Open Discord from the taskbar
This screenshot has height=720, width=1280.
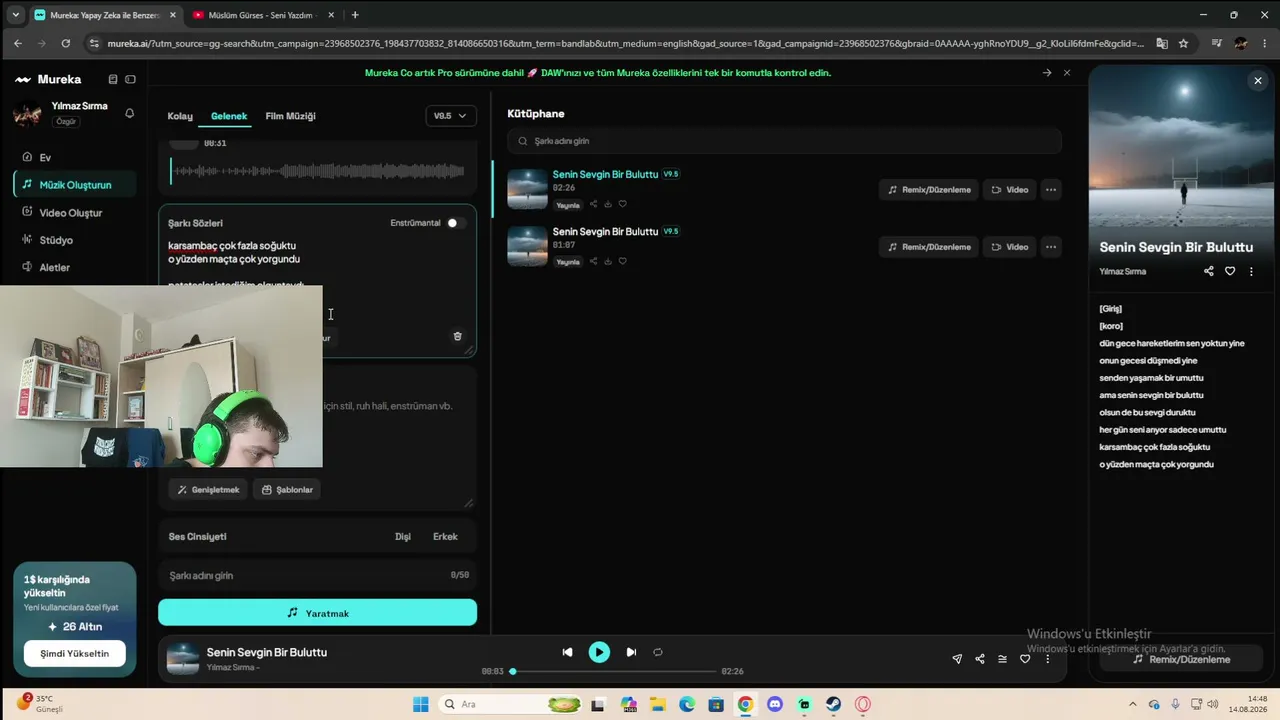[774, 704]
